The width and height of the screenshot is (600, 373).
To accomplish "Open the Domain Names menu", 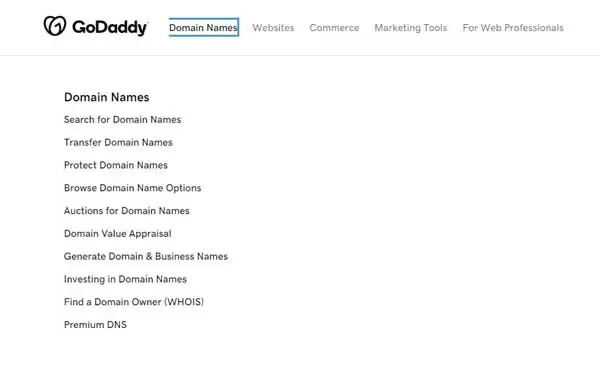I will (x=204, y=28).
